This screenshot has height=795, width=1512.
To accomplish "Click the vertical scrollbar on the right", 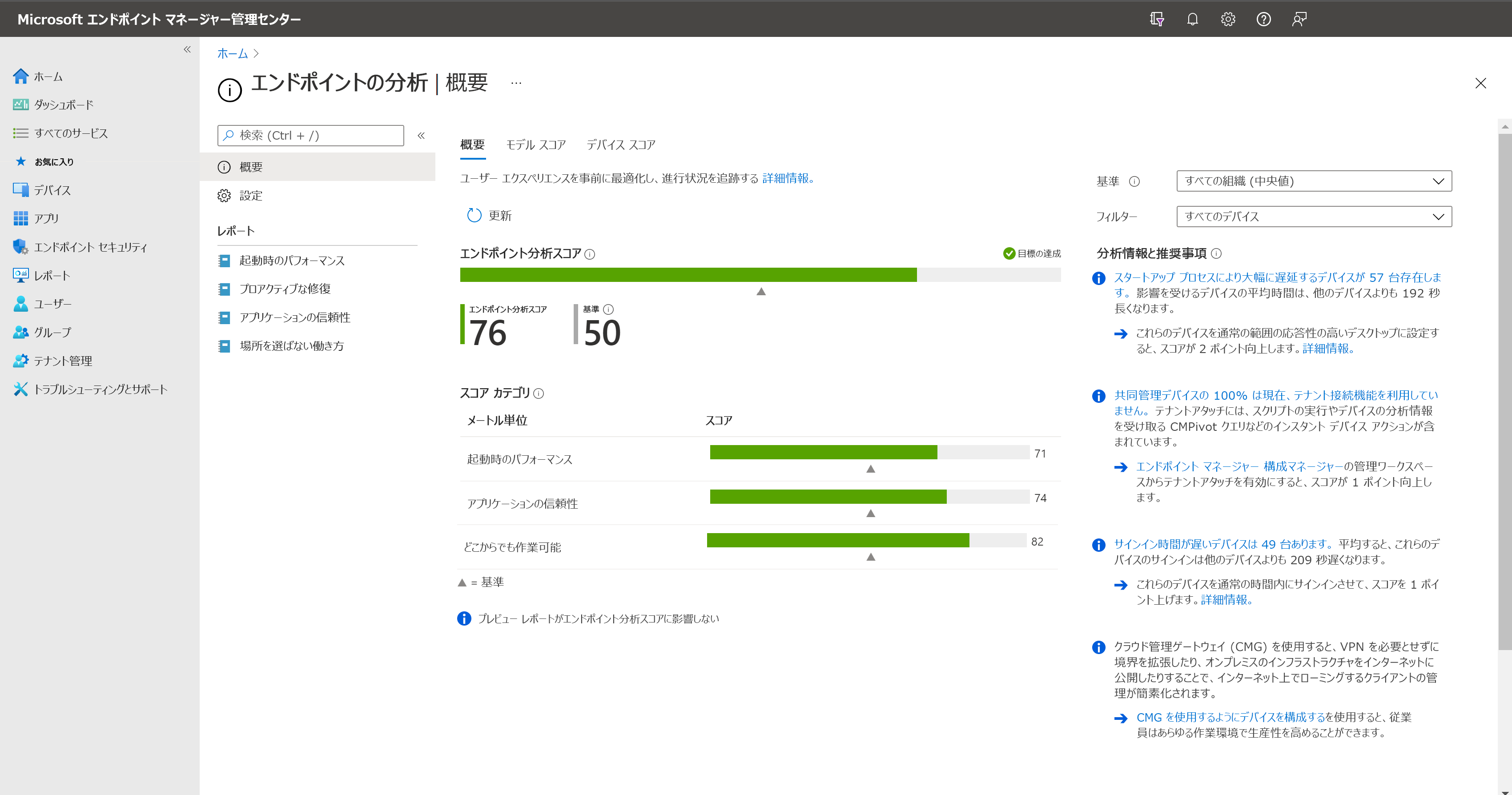I will (x=1505, y=391).
